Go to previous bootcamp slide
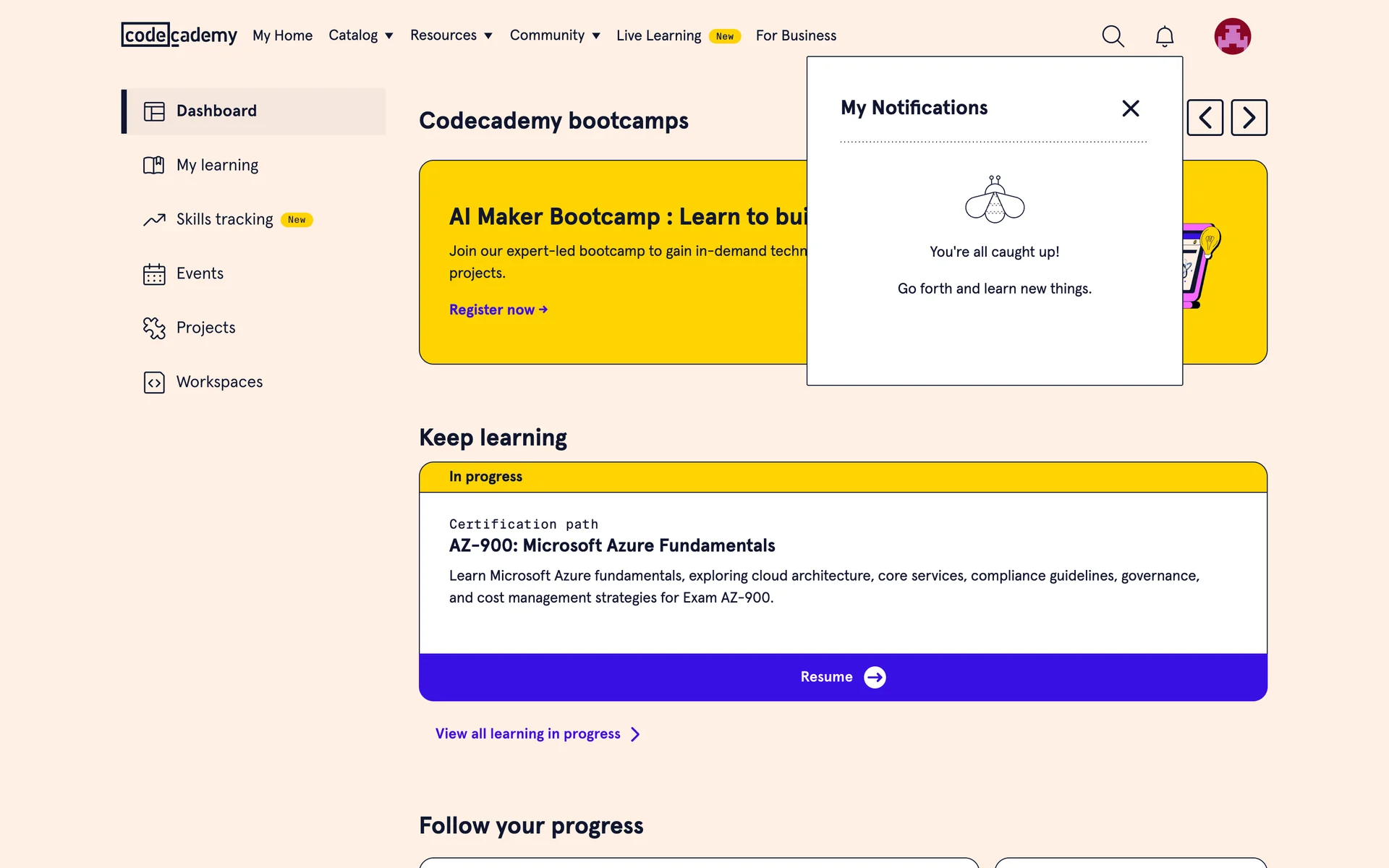Image resolution: width=1389 pixels, height=868 pixels. [x=1205, y=117]
